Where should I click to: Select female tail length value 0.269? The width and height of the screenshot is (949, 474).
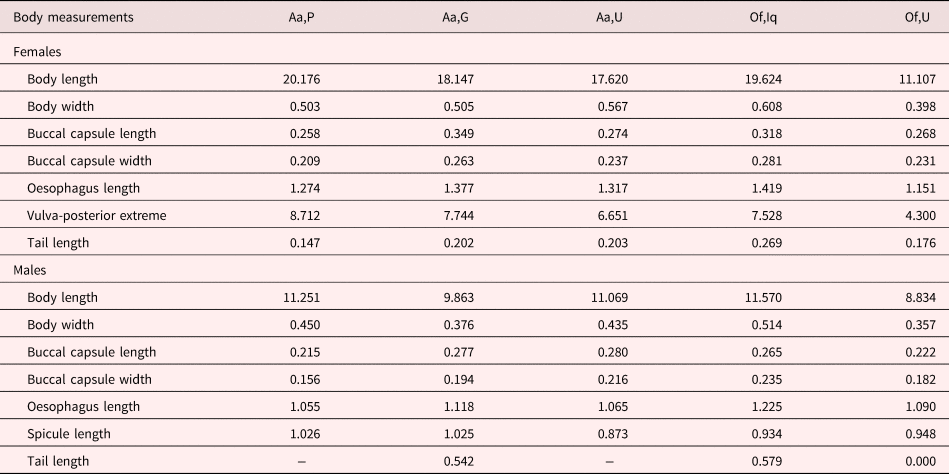tap(766, 243)
